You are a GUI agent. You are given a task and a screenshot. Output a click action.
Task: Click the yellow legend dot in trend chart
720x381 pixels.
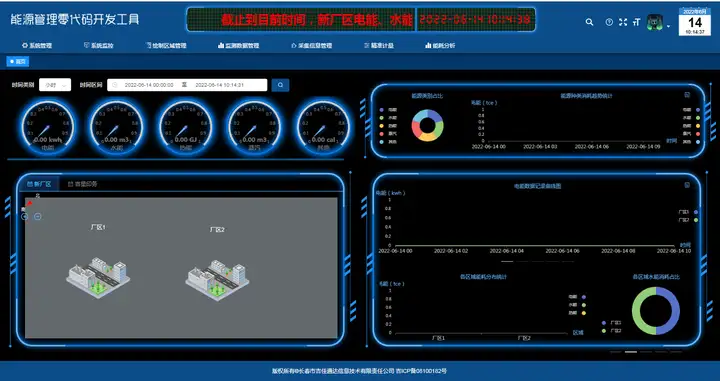tap(698, 126)
